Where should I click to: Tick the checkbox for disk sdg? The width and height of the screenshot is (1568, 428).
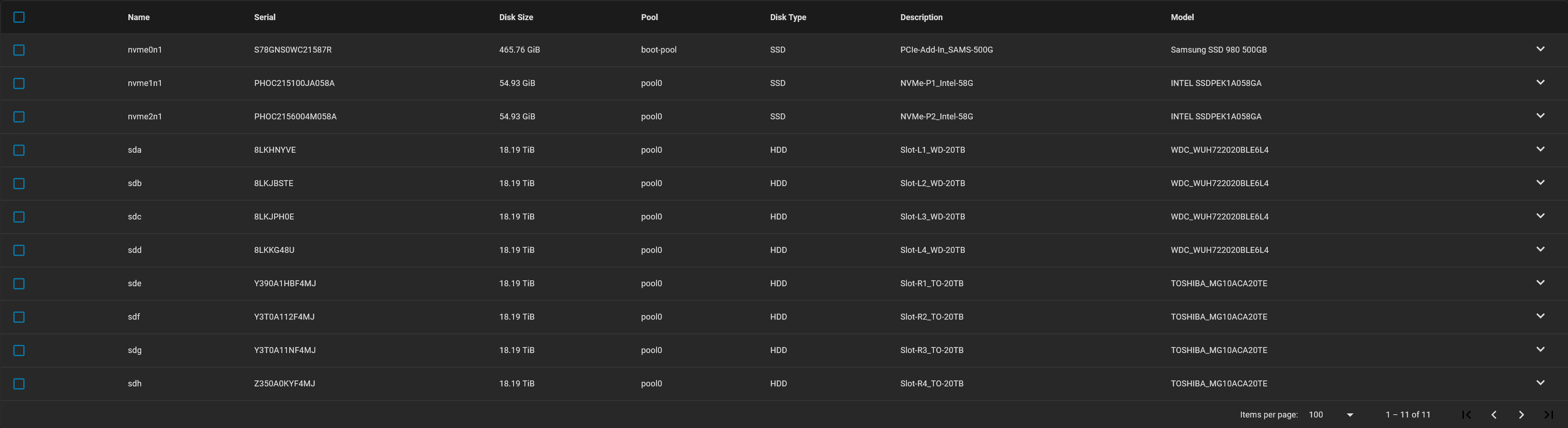click(x=19, y=350)
